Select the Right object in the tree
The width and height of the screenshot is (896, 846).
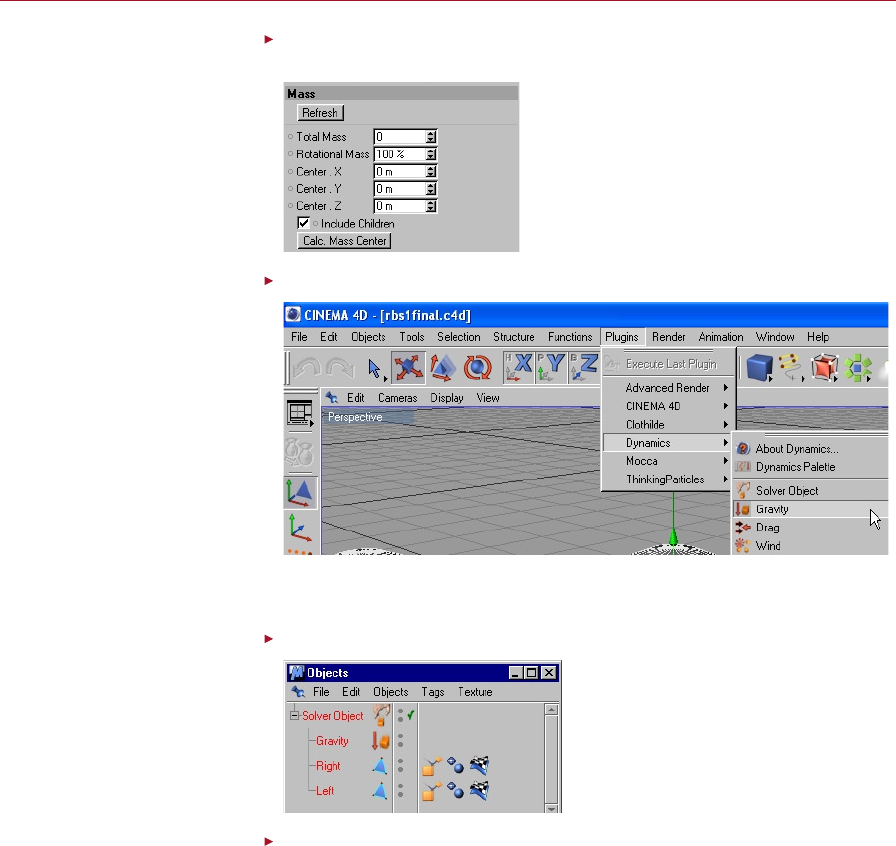[328, 765]
